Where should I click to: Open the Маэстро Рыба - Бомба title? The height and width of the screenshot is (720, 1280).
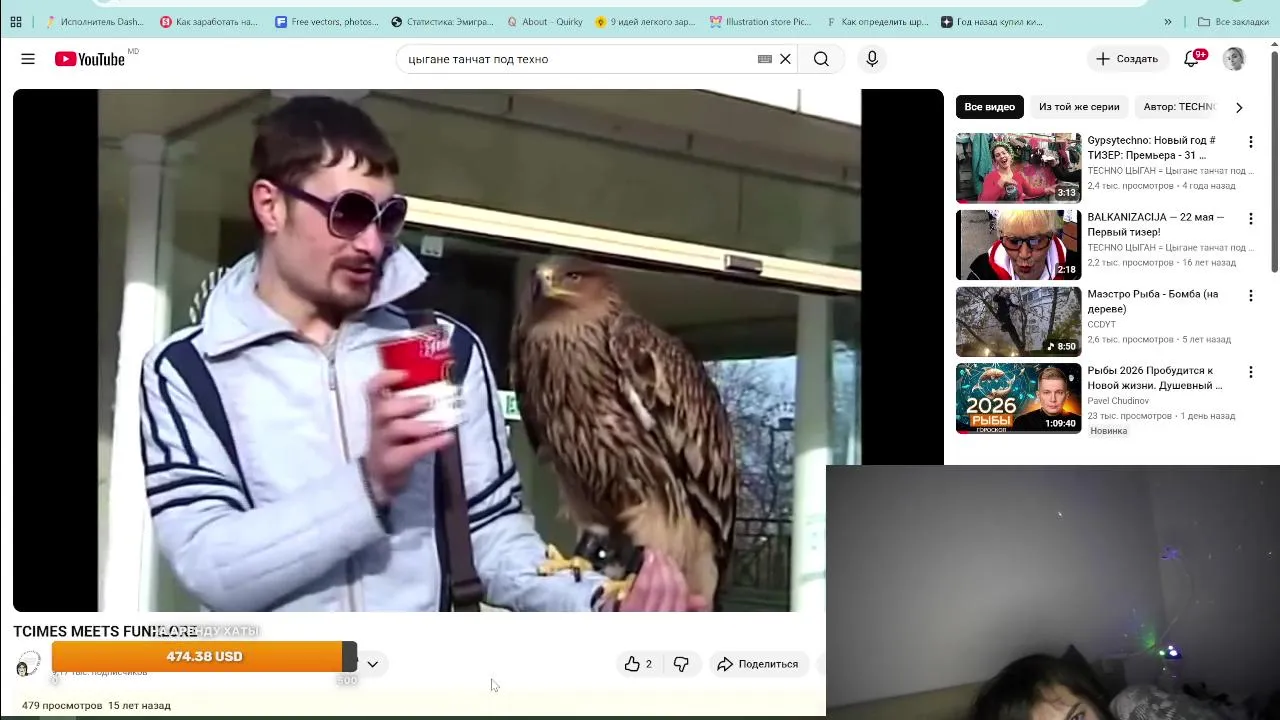1153,301
